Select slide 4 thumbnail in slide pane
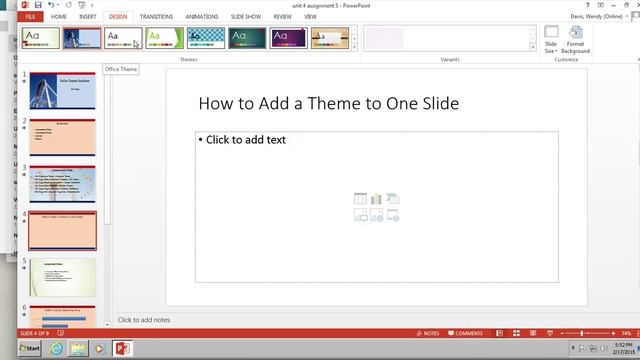 tap(62, 231)
